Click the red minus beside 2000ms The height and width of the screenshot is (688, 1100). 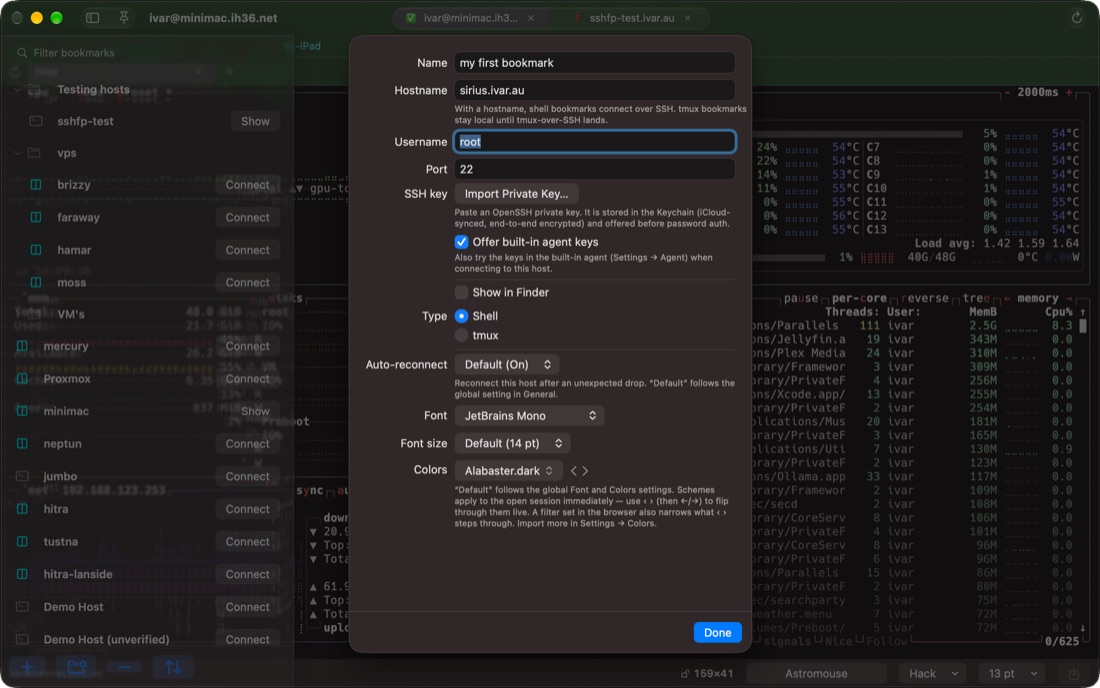[1007, 93]
